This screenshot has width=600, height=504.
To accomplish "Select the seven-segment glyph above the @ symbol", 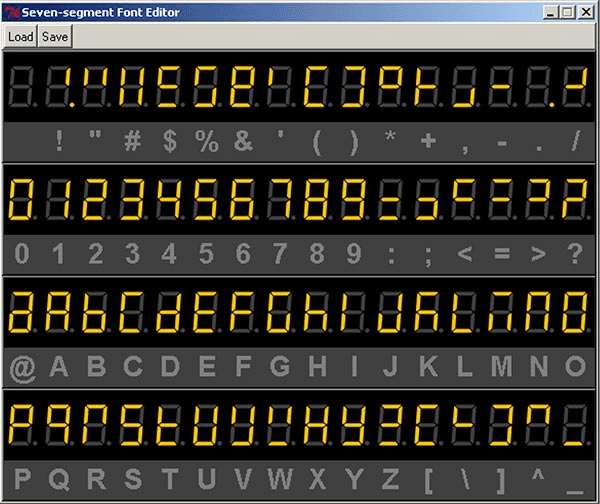I will tap(22, 313).
